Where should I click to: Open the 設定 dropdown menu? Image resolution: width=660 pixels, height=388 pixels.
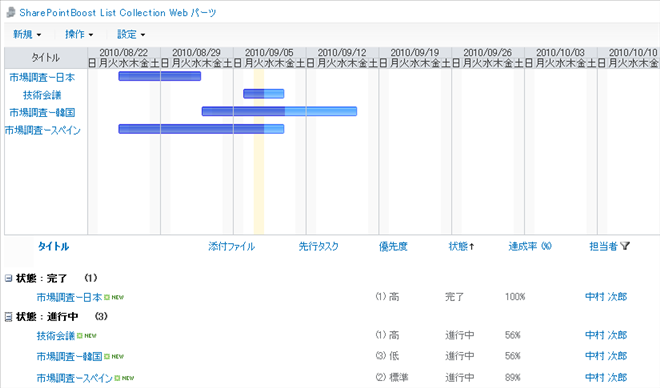[x=131, y=35]
